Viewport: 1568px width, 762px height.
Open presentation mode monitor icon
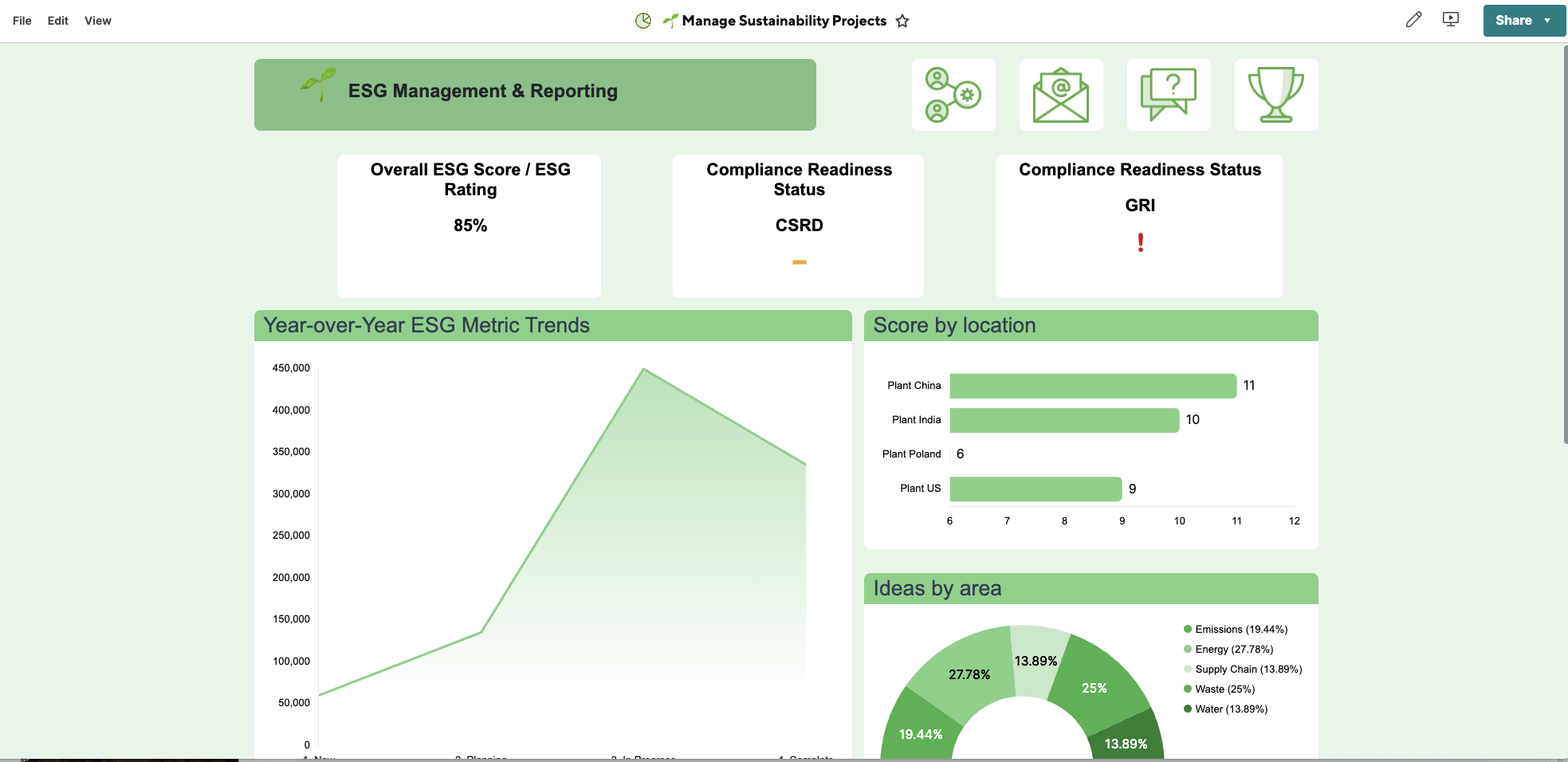pos(1451,20)
